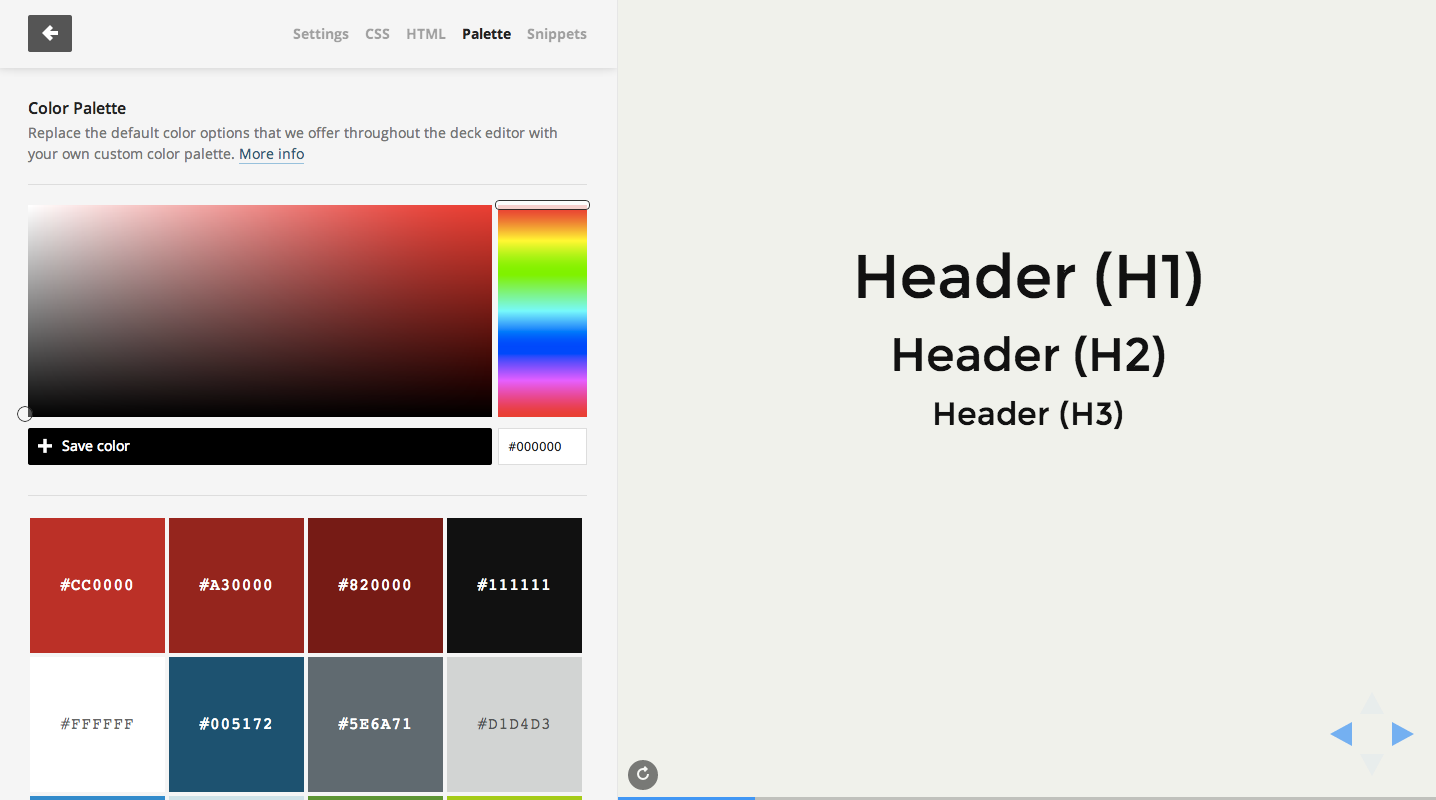Screen dimensions: 1436x800
Task: Switch to the HTML tab
Action: pyautogui.click(x=426, y=34)
